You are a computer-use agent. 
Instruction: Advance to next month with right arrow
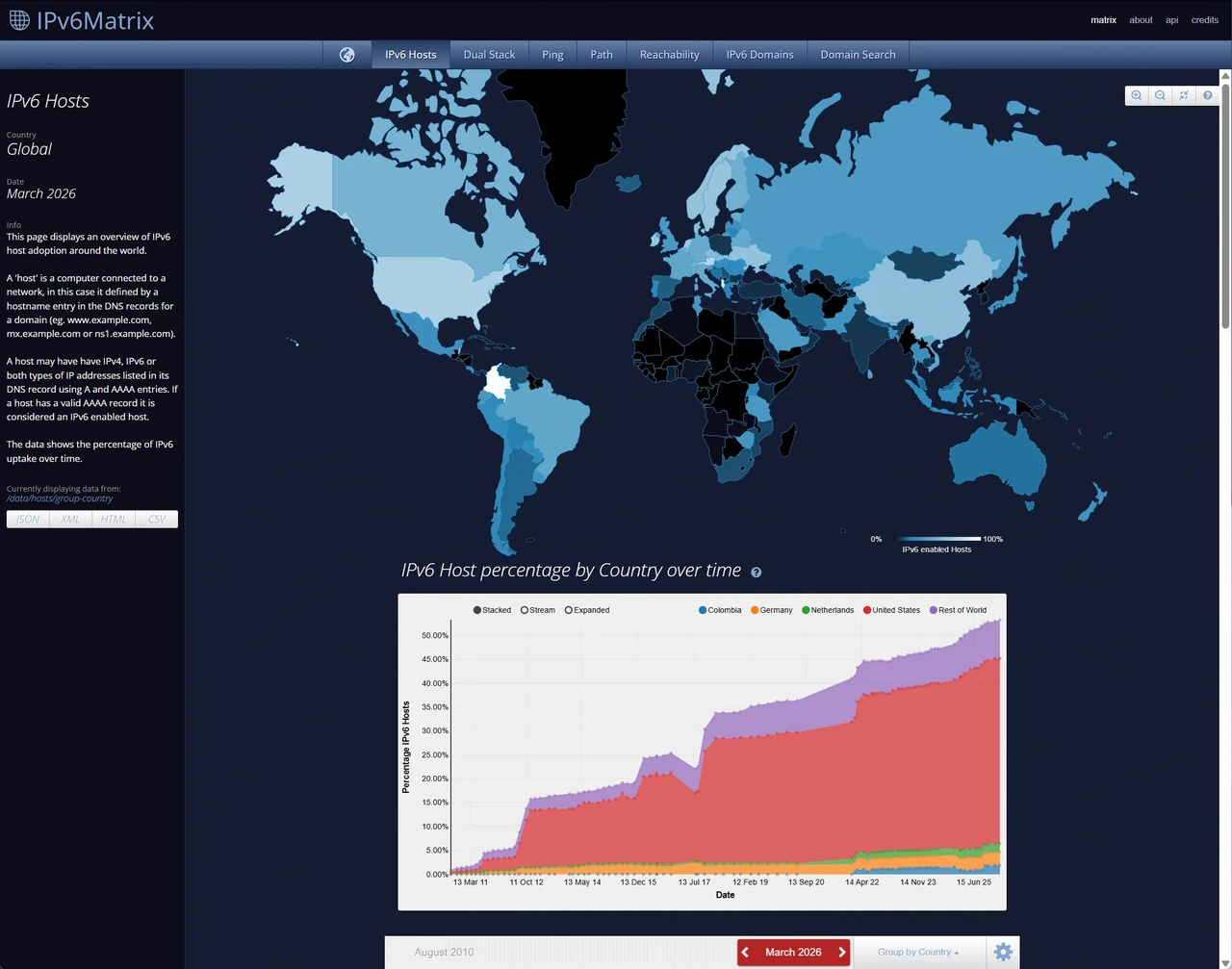coord(842,953)
